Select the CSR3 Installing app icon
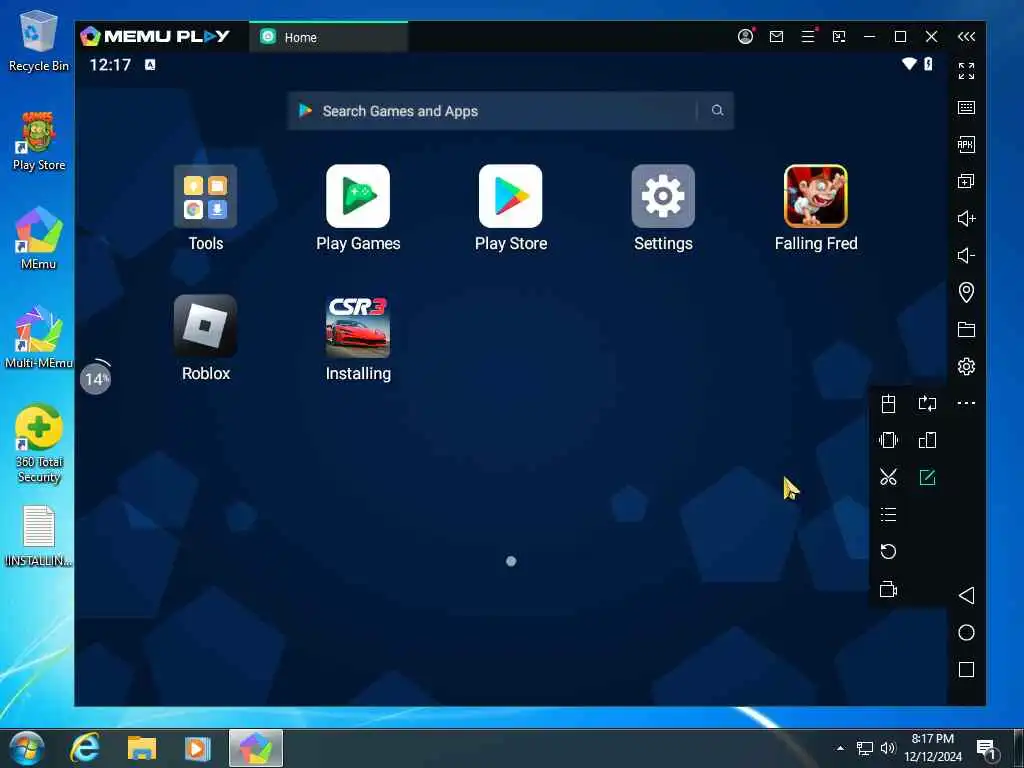1024x768 pixels. [358, 326]
